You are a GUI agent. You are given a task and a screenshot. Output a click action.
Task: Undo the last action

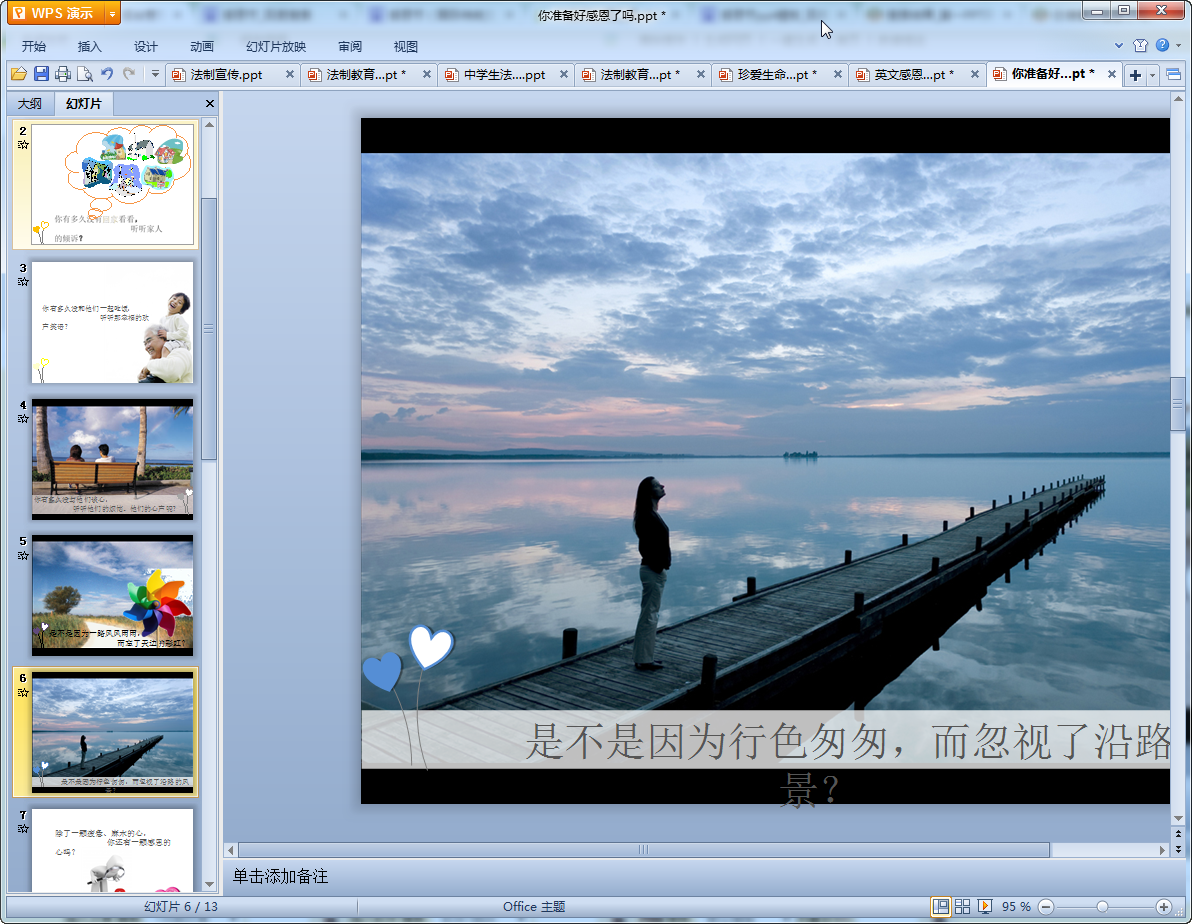click(107, 74)
